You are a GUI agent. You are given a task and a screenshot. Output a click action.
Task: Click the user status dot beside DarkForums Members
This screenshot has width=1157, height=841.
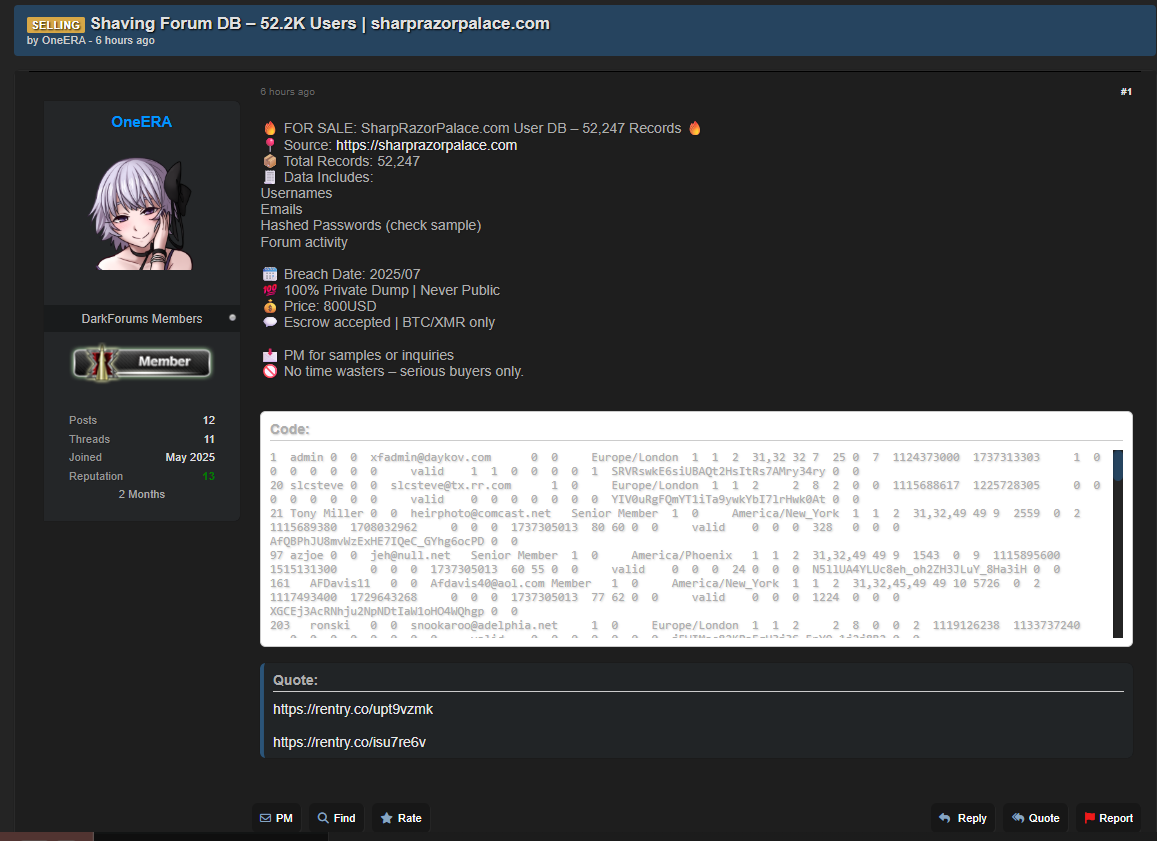coord(233,318)
